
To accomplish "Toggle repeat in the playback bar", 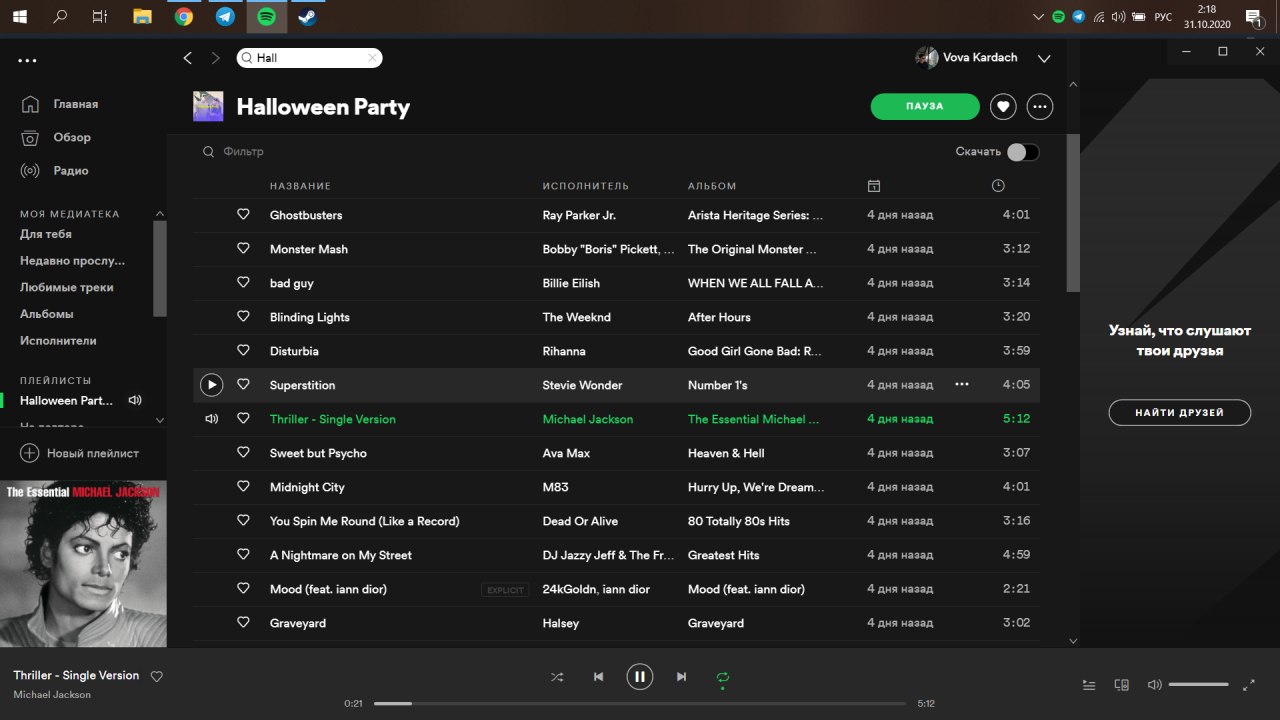I will coord(723,677).
